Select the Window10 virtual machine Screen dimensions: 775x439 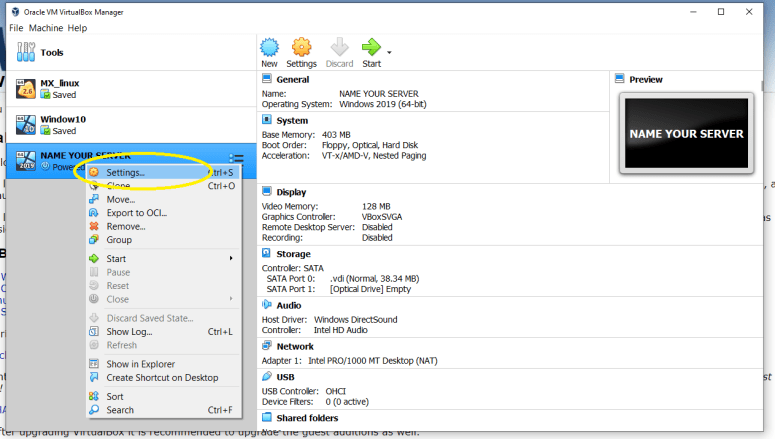pos(62,124)
